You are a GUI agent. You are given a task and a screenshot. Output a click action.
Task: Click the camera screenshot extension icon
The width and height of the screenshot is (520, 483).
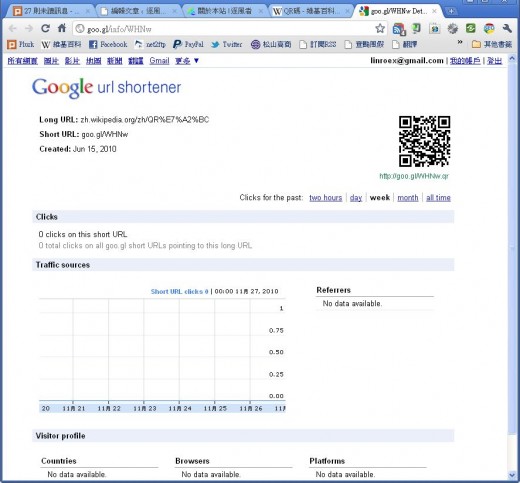pos(435,29)
